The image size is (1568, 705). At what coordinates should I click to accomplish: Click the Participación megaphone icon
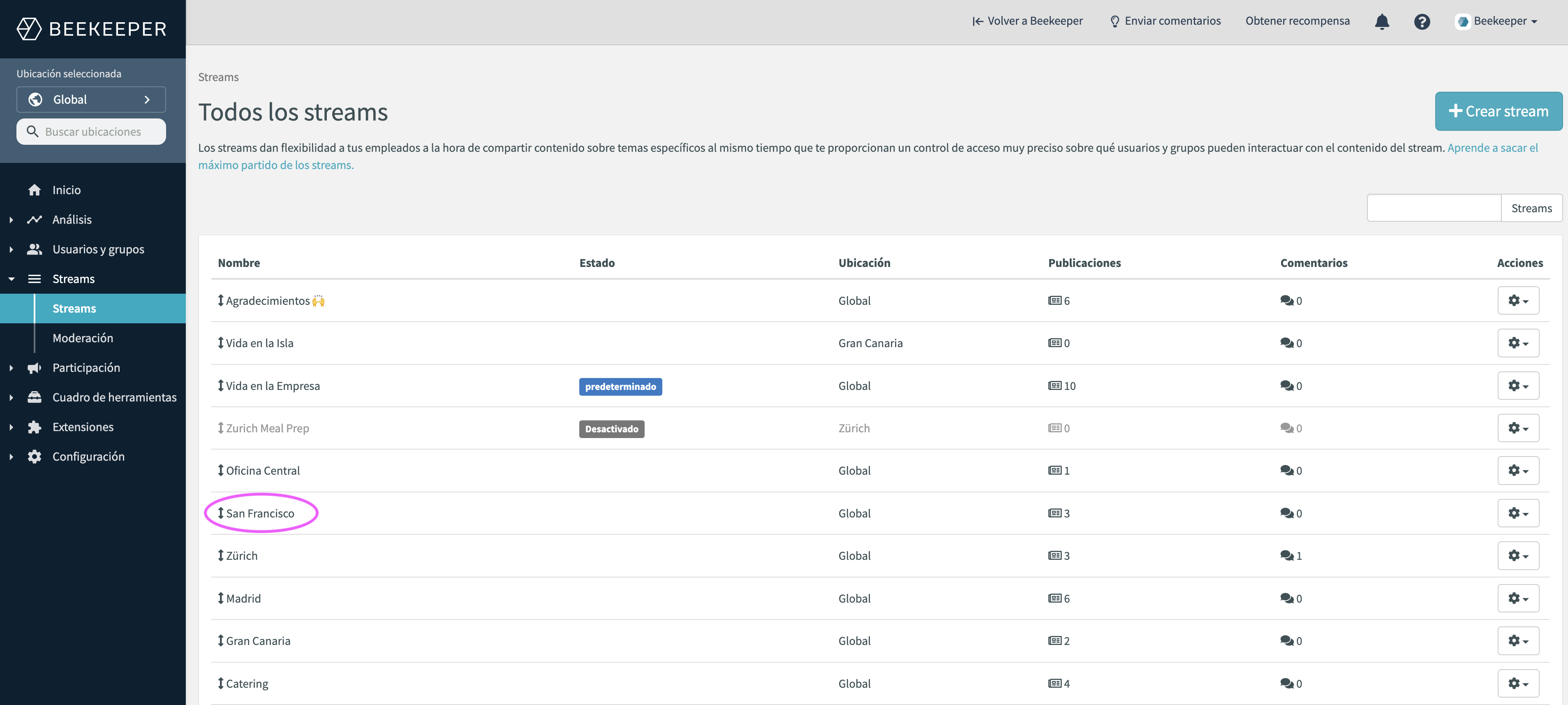tap(35, 368)
